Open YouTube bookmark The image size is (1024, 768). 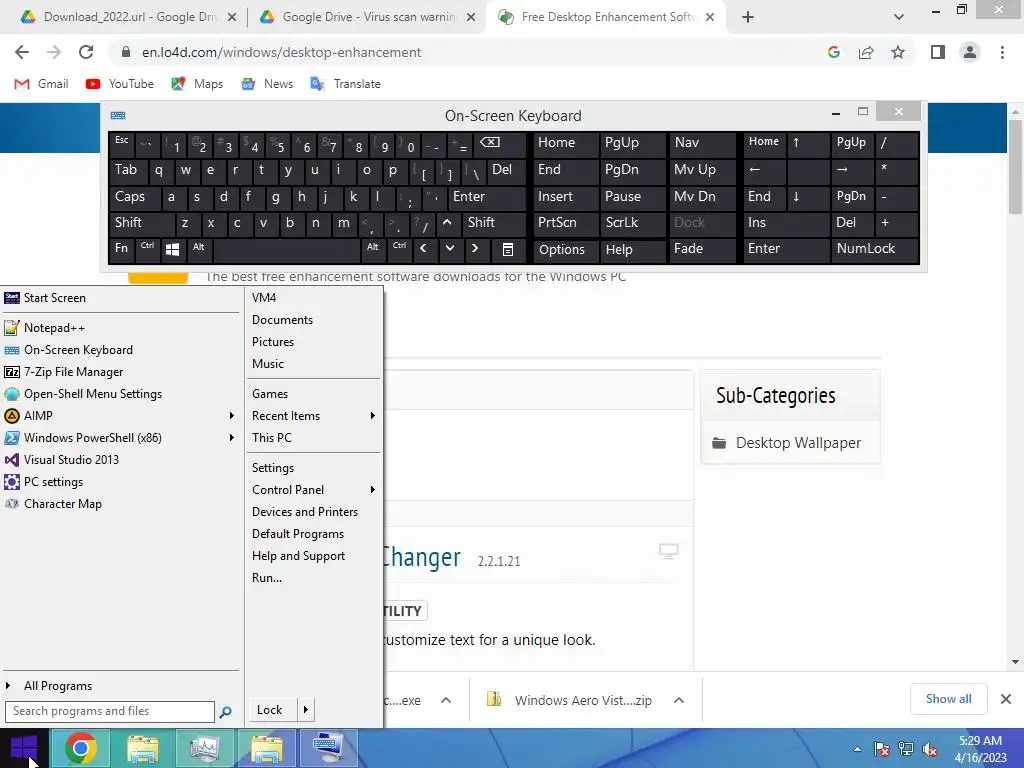[x=120, y=84]
